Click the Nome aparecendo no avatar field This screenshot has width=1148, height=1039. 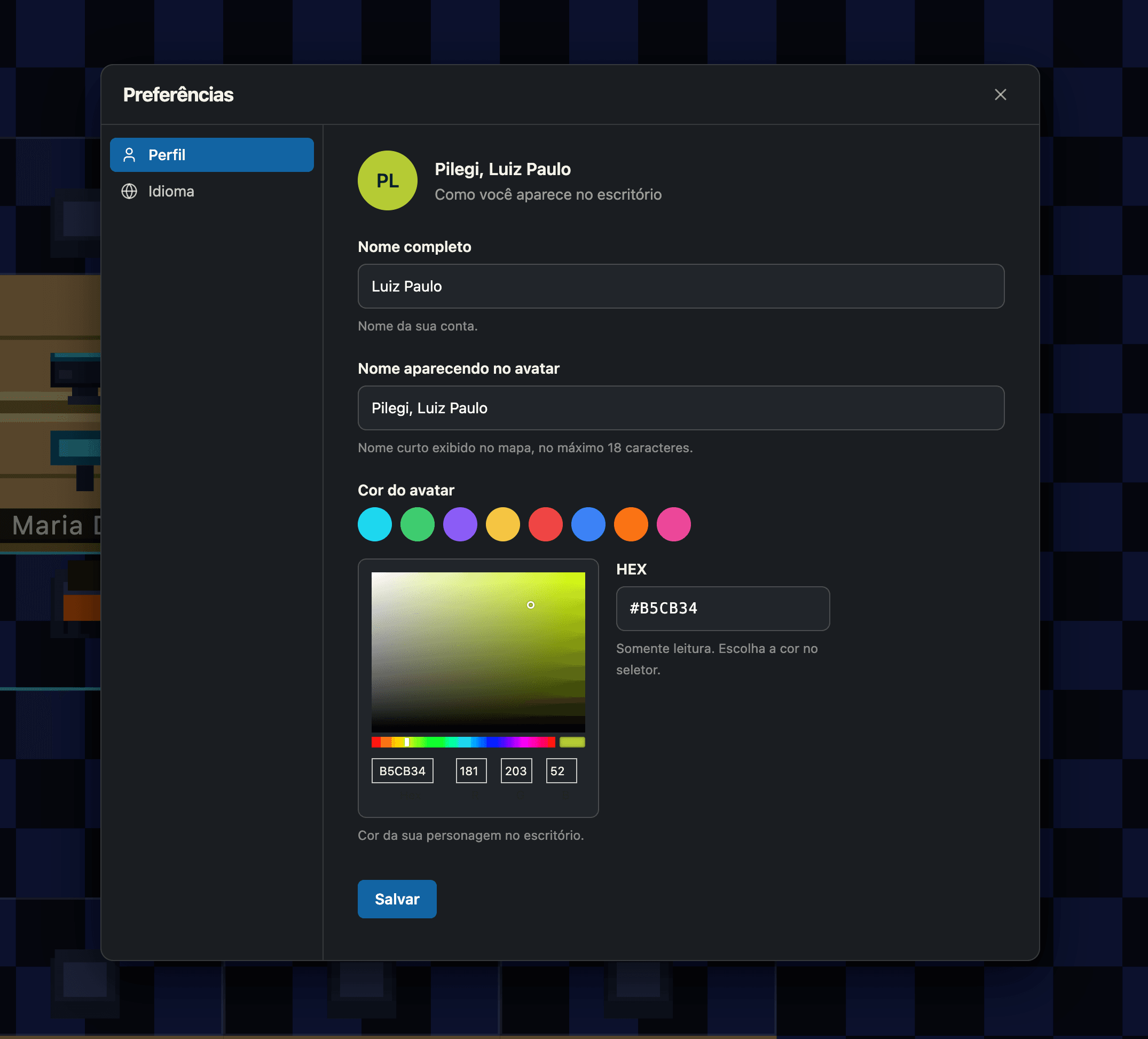pyautogui.click(x=680, y=408)
